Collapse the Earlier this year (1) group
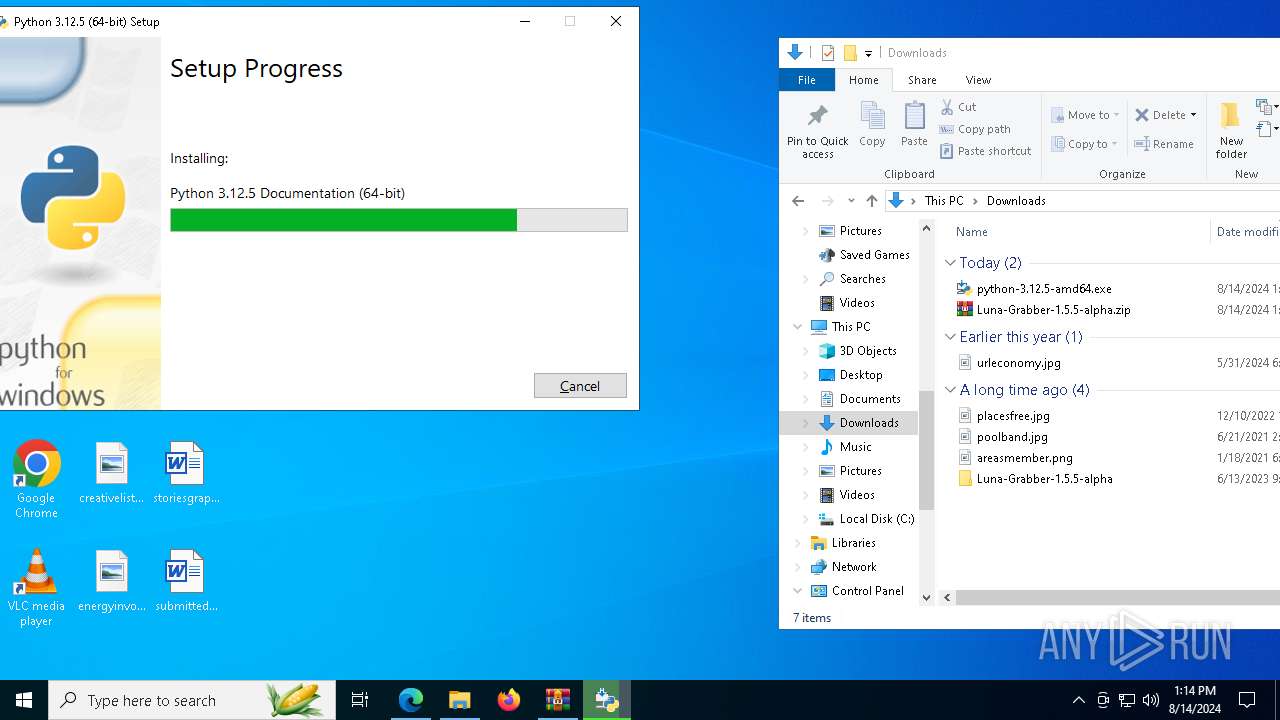The width and height of the screenshot is (1280, 720). point(950,337)
